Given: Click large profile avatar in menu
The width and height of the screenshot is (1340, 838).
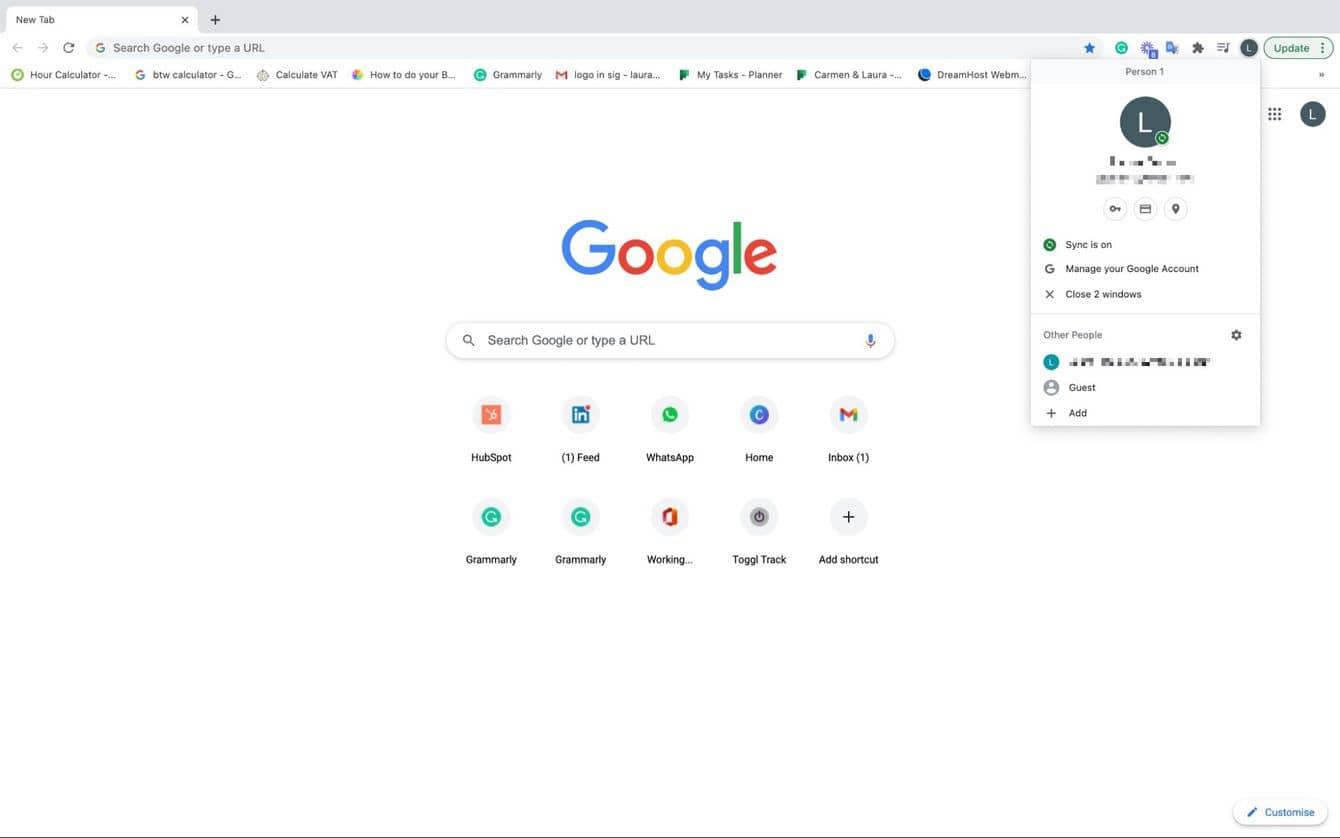Looking at the screenshot, I should 1145,122.
